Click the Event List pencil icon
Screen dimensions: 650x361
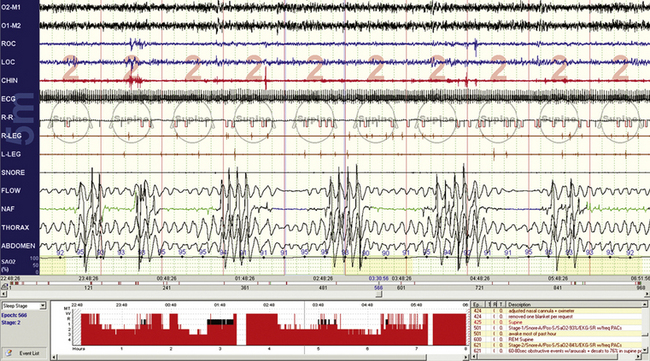9,353
